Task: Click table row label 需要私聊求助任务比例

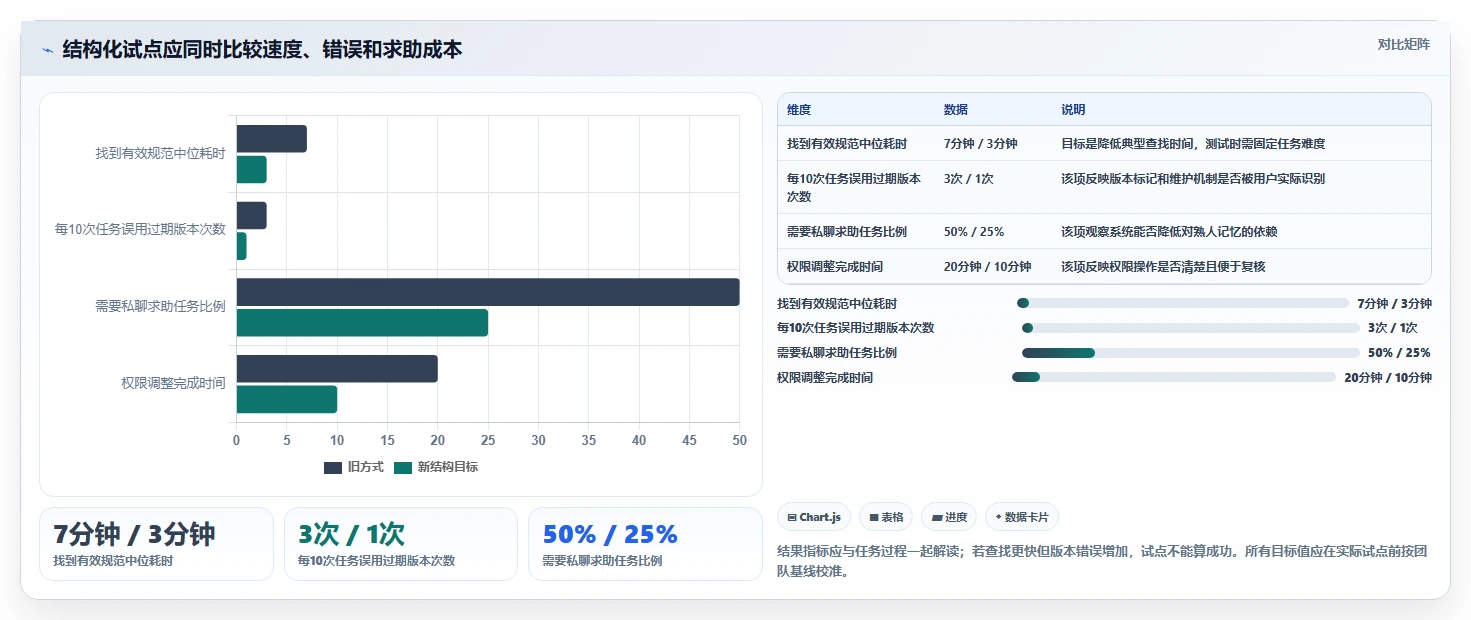Action: pyautogui.click(x=847, y=231)
